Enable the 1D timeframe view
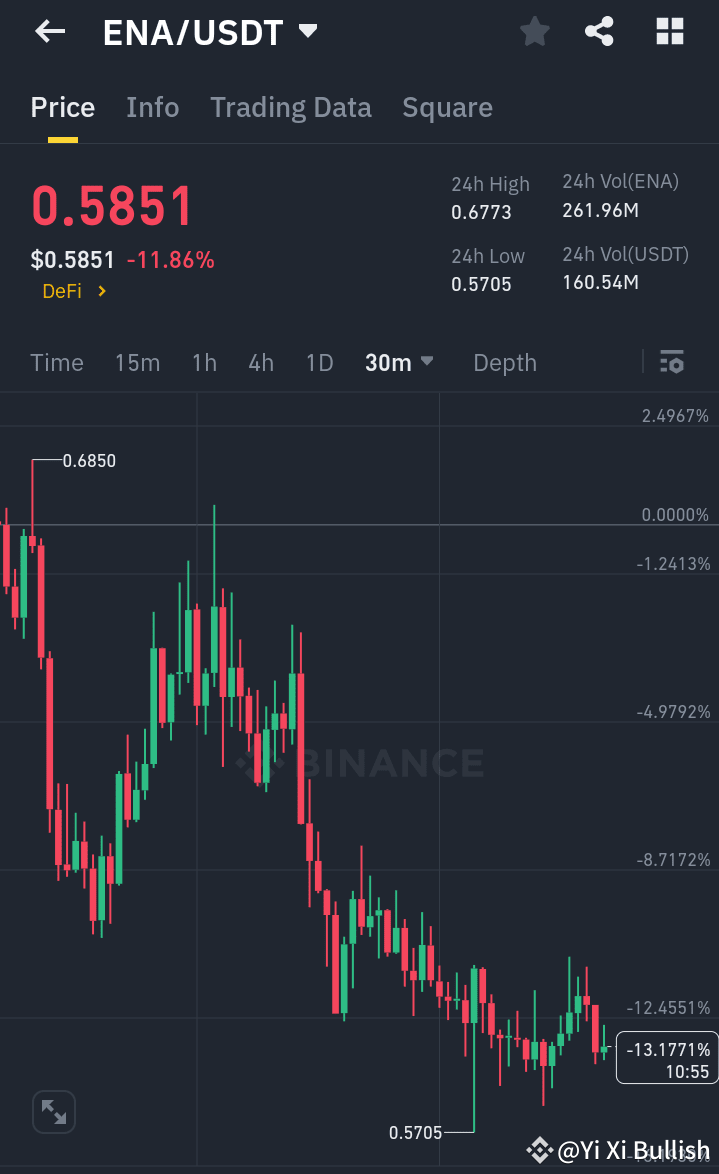 319,362
